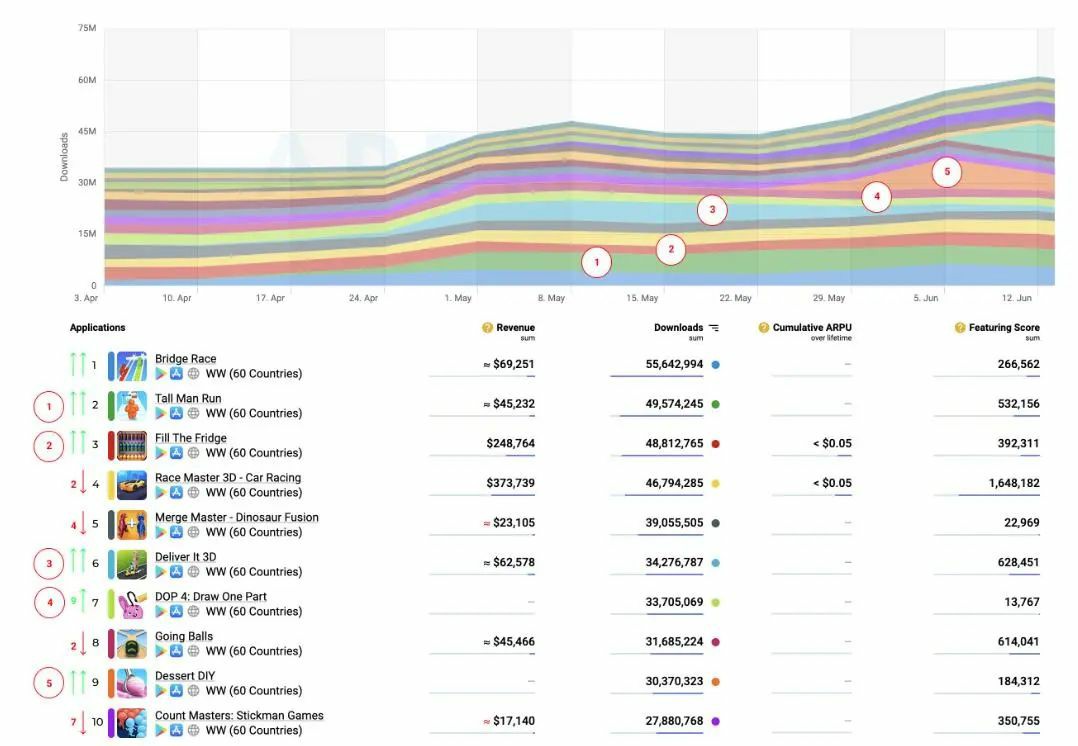Open the Going Balls app icon

[131, 644]
